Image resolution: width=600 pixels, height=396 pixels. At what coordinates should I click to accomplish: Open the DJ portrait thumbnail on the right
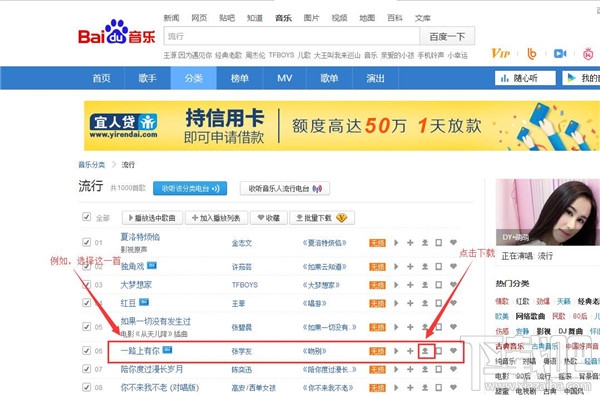point(548,212)
